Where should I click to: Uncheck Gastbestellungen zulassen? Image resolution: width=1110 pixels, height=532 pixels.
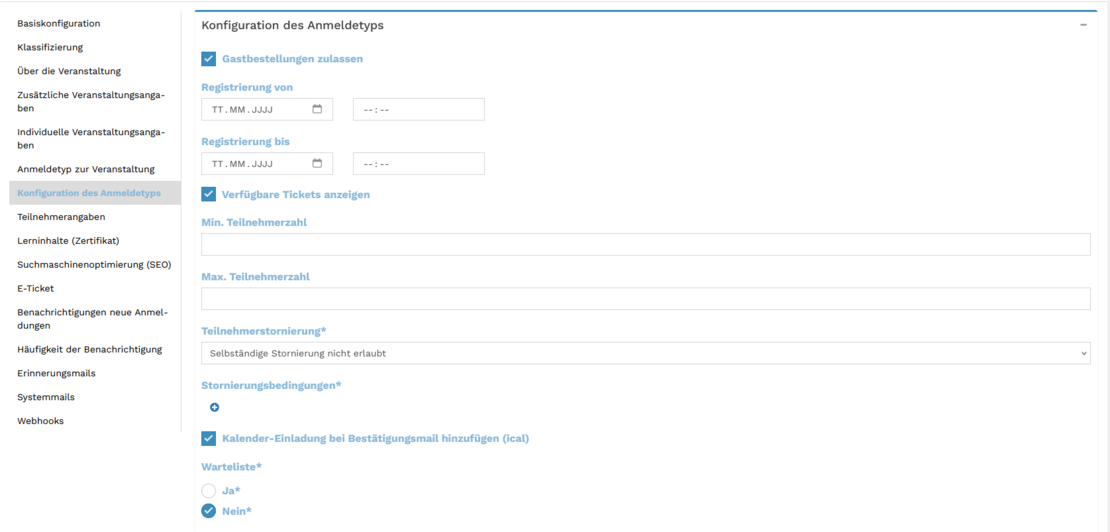(209, 59)
